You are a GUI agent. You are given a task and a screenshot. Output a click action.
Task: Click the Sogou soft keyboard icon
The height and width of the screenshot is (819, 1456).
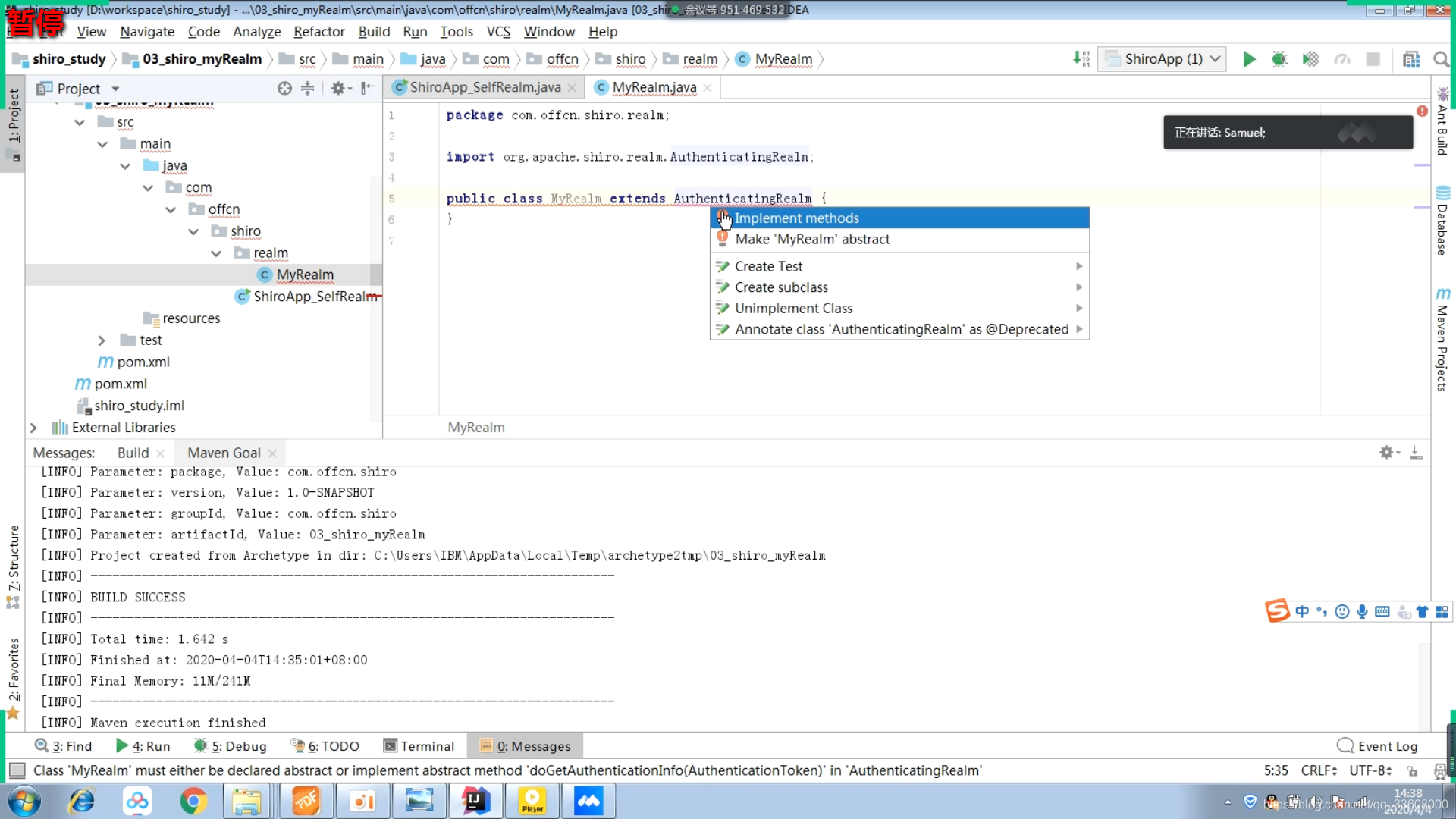(1382, 611)
